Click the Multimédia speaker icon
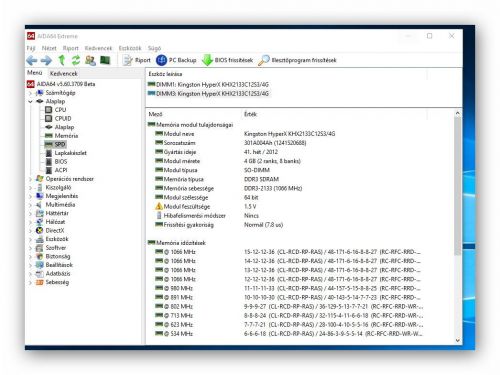This screenshot has height=375, width=500. pos(40,205)
